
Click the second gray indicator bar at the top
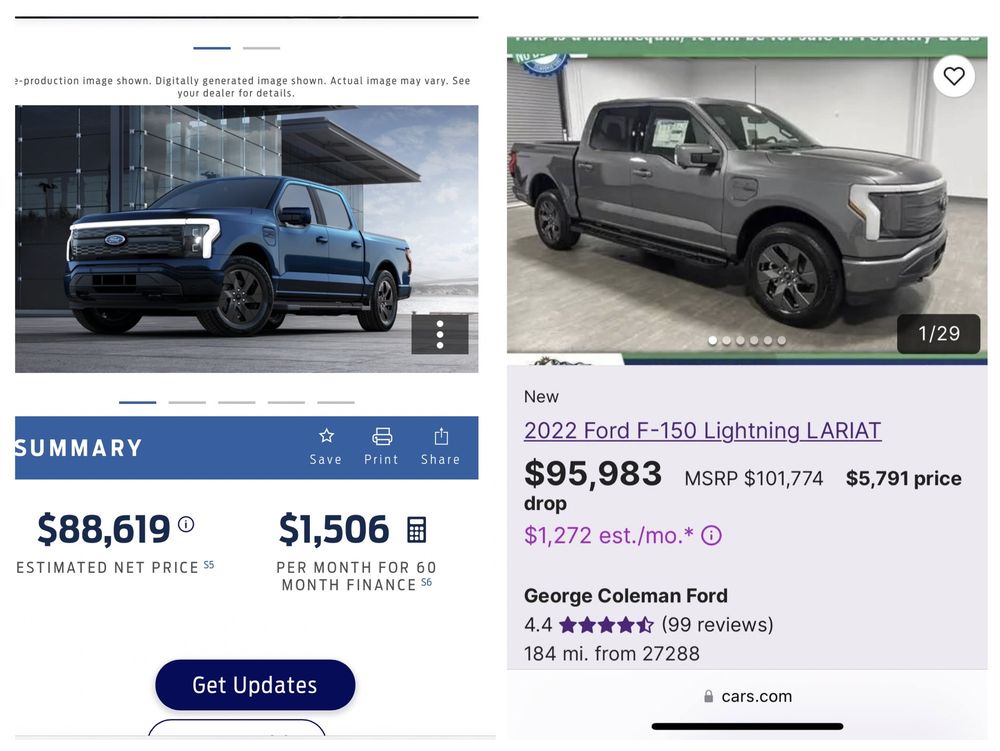click(x=261, y=46)
